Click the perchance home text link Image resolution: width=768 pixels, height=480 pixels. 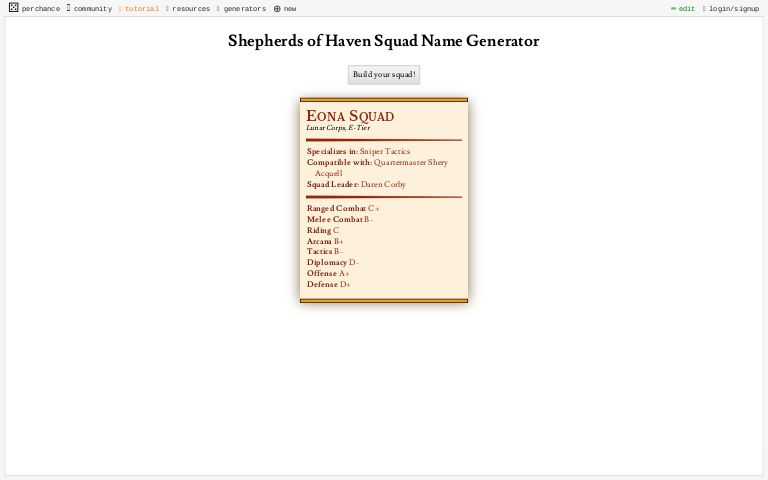[x=40, y=9]
